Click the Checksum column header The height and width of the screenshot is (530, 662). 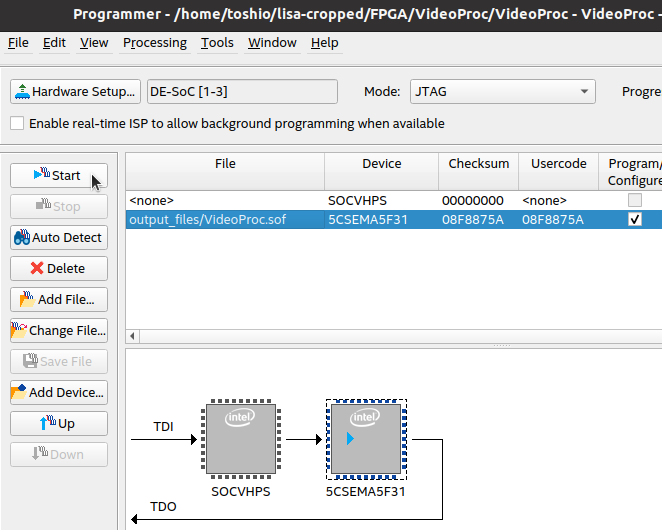[x=478, y=172]
